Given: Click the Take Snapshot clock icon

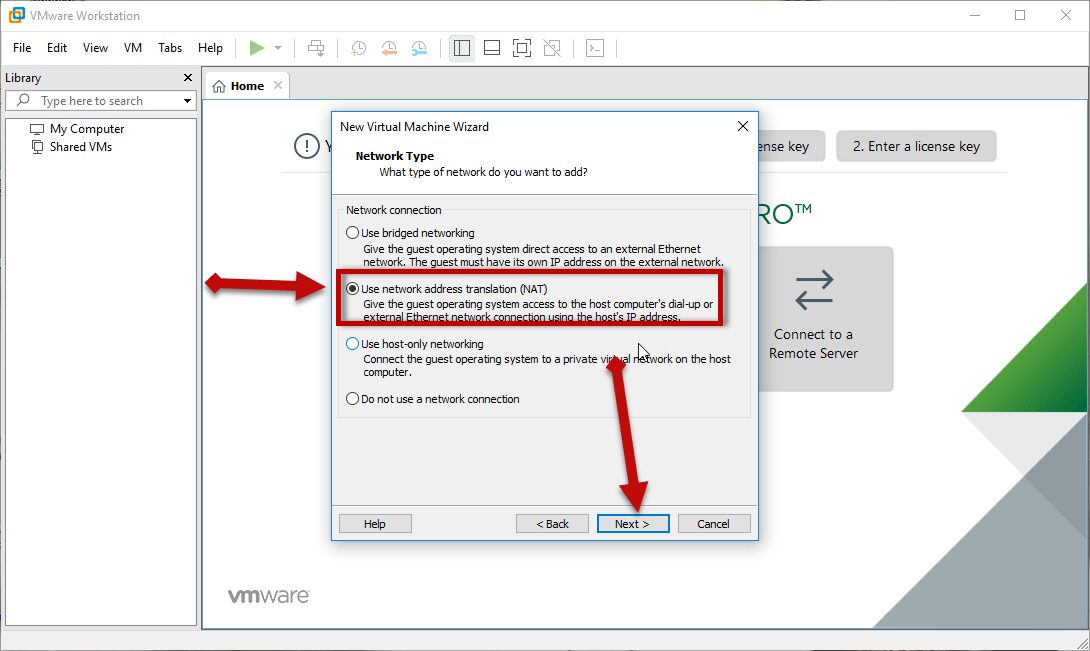Looking at the screenshot, I should coord(358,48).
